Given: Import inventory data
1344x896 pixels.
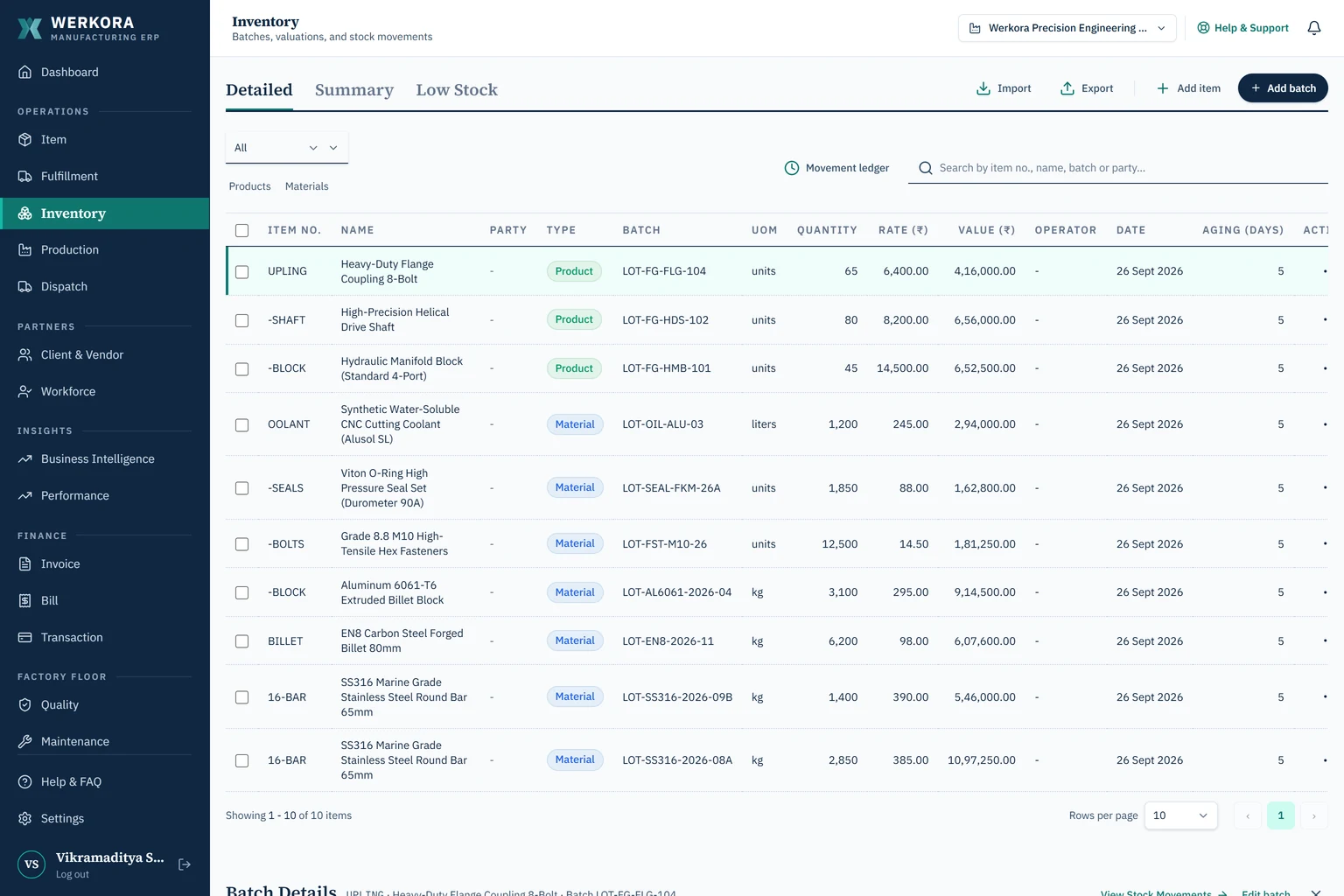Looking at the screenshot, I should (1004, 88).
